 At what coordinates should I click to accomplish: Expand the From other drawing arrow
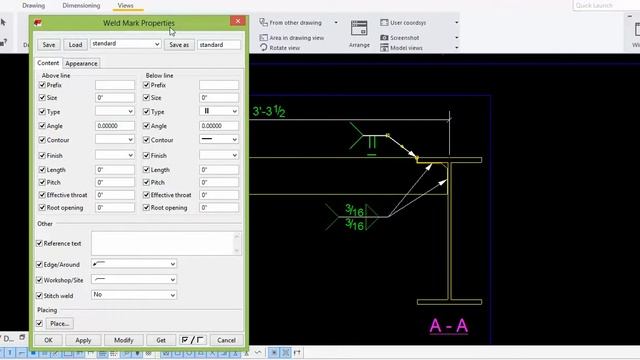click(x=336, y=22)
